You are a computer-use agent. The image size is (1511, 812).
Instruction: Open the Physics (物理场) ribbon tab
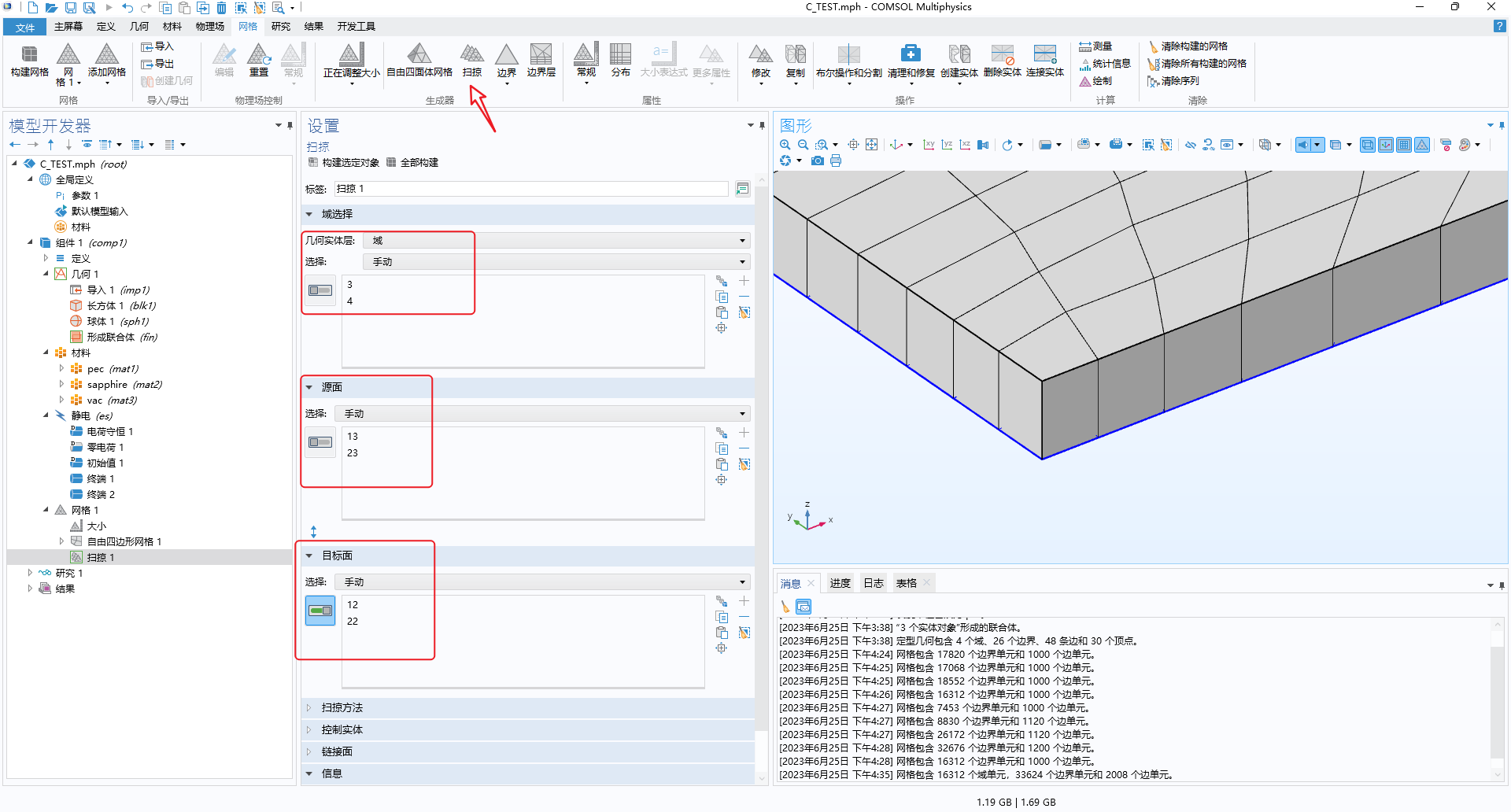(209, 27)
